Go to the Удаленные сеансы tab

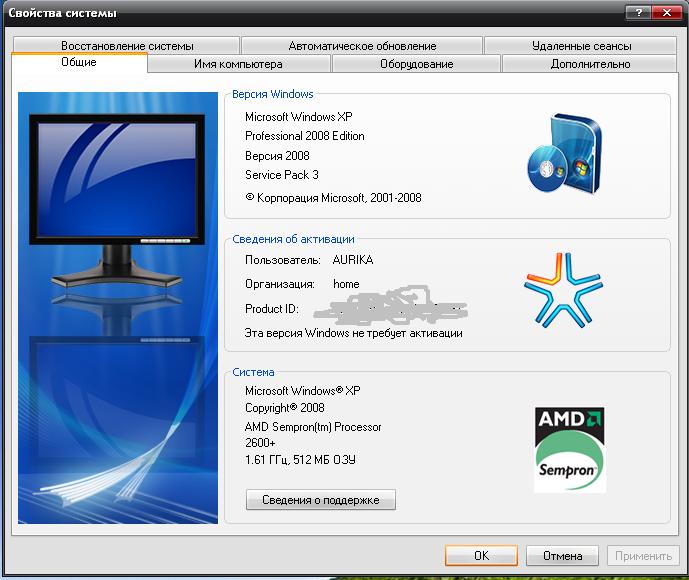[582, 46]
